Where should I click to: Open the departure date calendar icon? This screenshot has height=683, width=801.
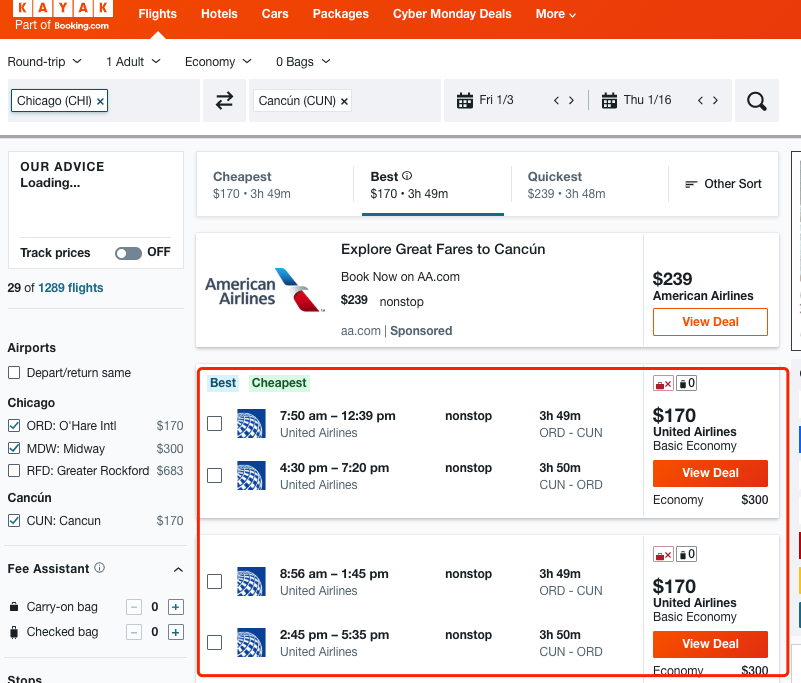[x=464, y=101]
